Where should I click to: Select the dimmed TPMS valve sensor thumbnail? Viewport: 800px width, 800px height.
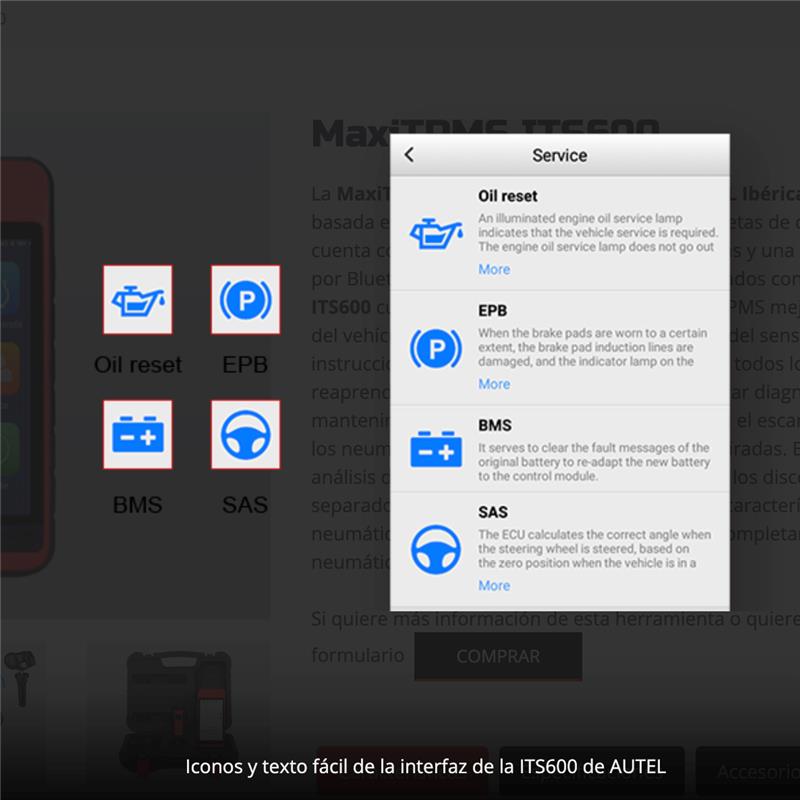[20, 679]
